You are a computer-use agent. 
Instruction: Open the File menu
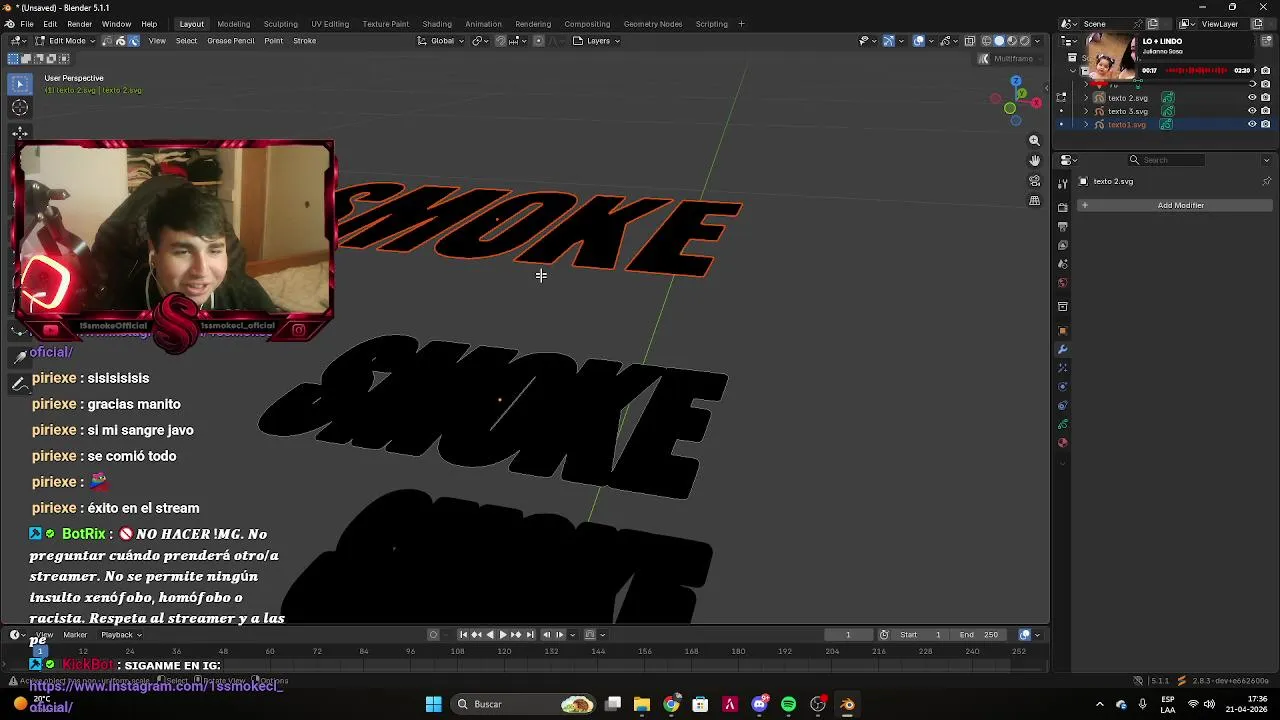27,24
